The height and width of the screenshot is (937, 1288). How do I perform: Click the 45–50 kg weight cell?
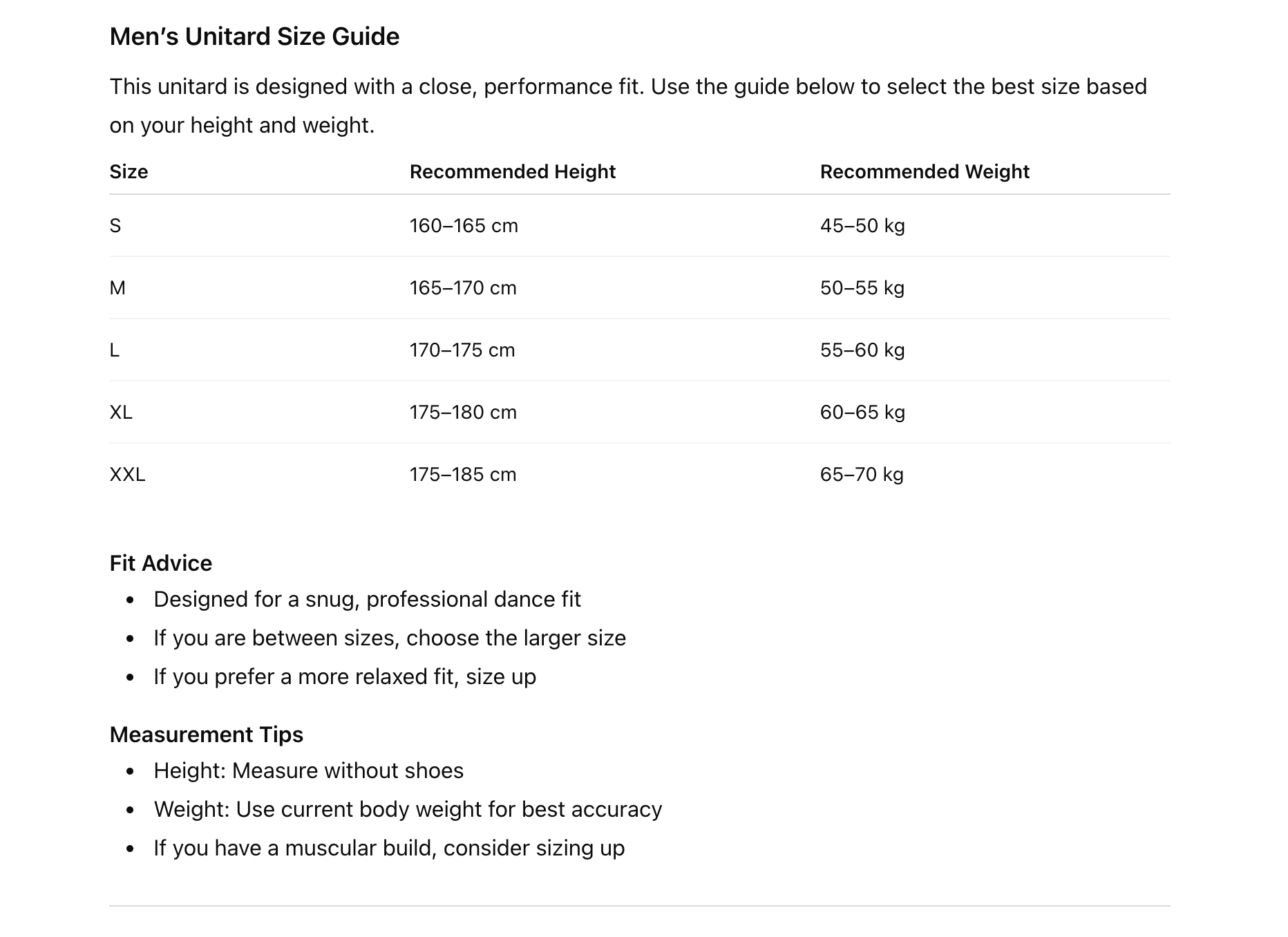pyautogui.click(x=862, y=226)
